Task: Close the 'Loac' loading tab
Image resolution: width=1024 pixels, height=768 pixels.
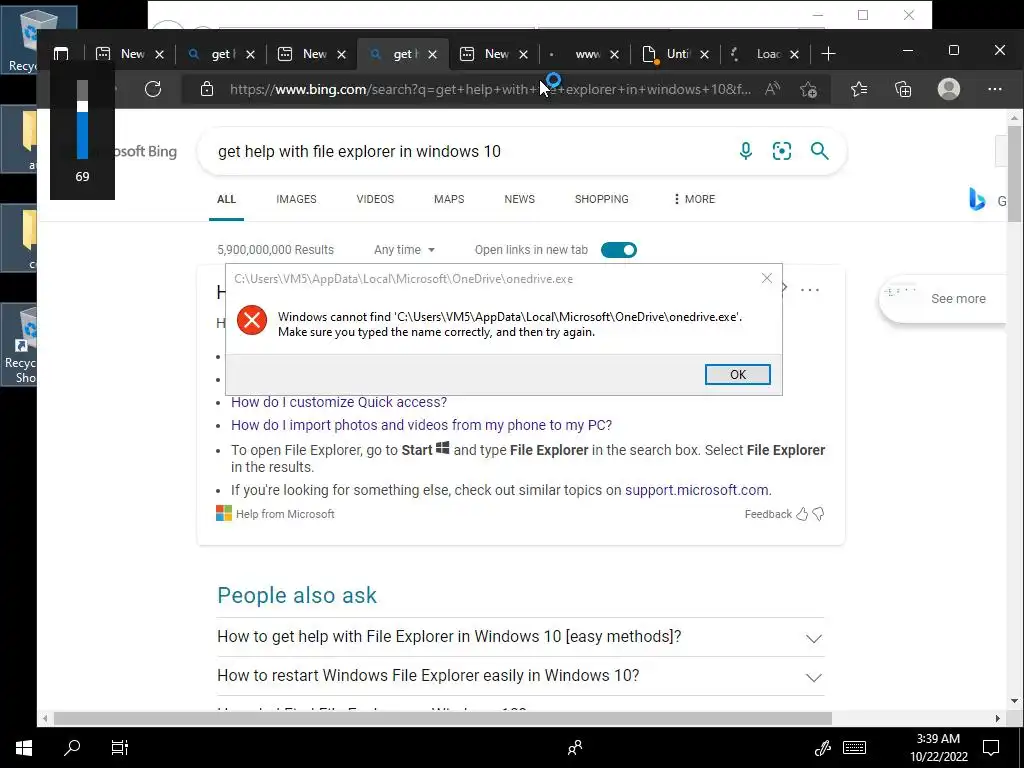Action: tap(794, 54)
